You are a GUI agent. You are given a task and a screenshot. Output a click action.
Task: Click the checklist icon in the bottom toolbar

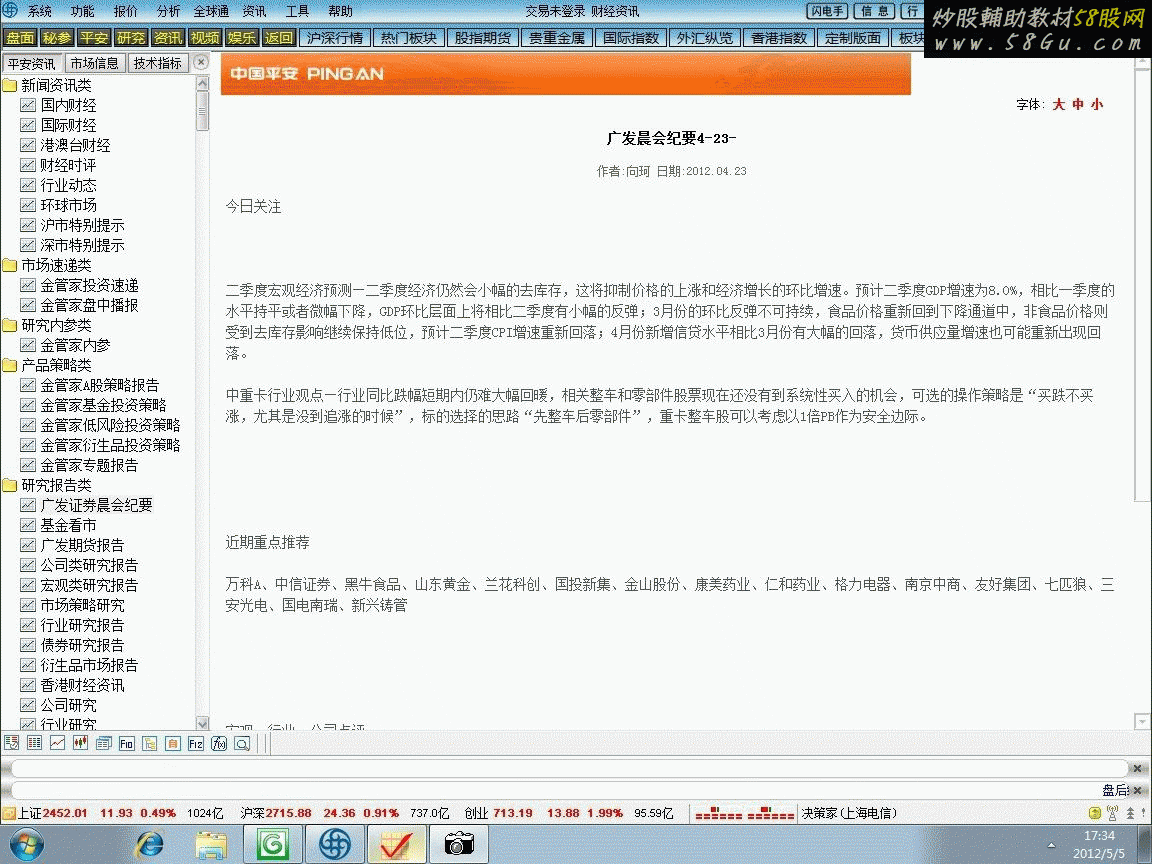(x=11, y=744)
